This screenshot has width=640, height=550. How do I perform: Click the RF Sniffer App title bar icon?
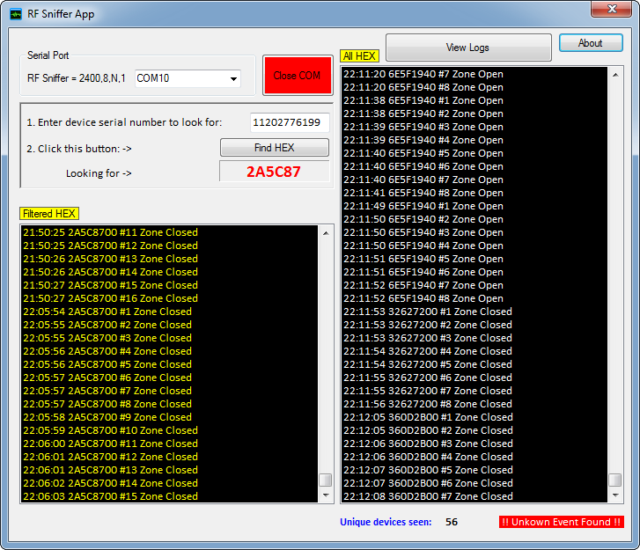(x=16, y=15)
